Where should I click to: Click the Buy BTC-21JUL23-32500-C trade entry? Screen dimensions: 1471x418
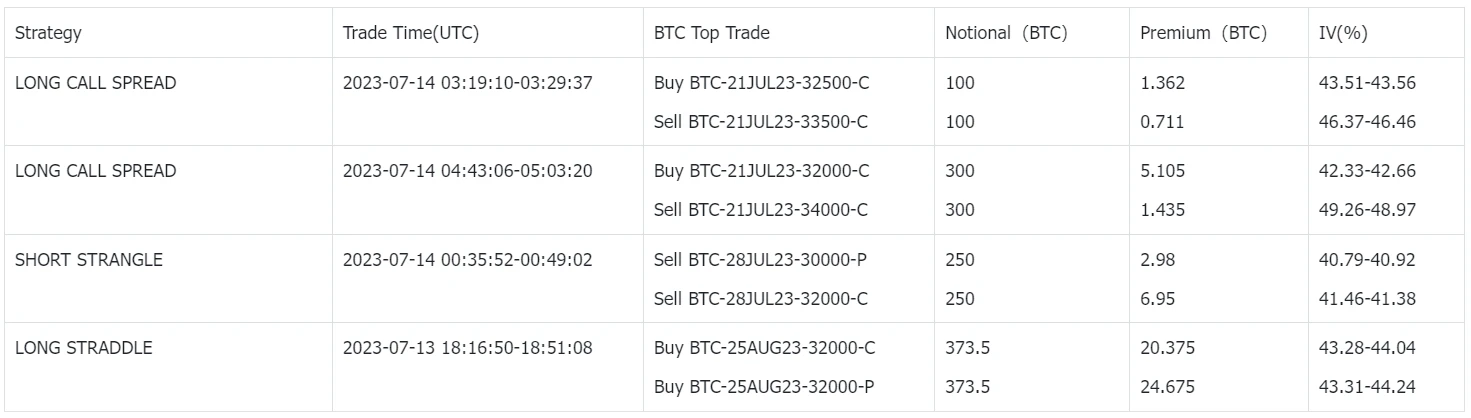(x=761, y=84)
